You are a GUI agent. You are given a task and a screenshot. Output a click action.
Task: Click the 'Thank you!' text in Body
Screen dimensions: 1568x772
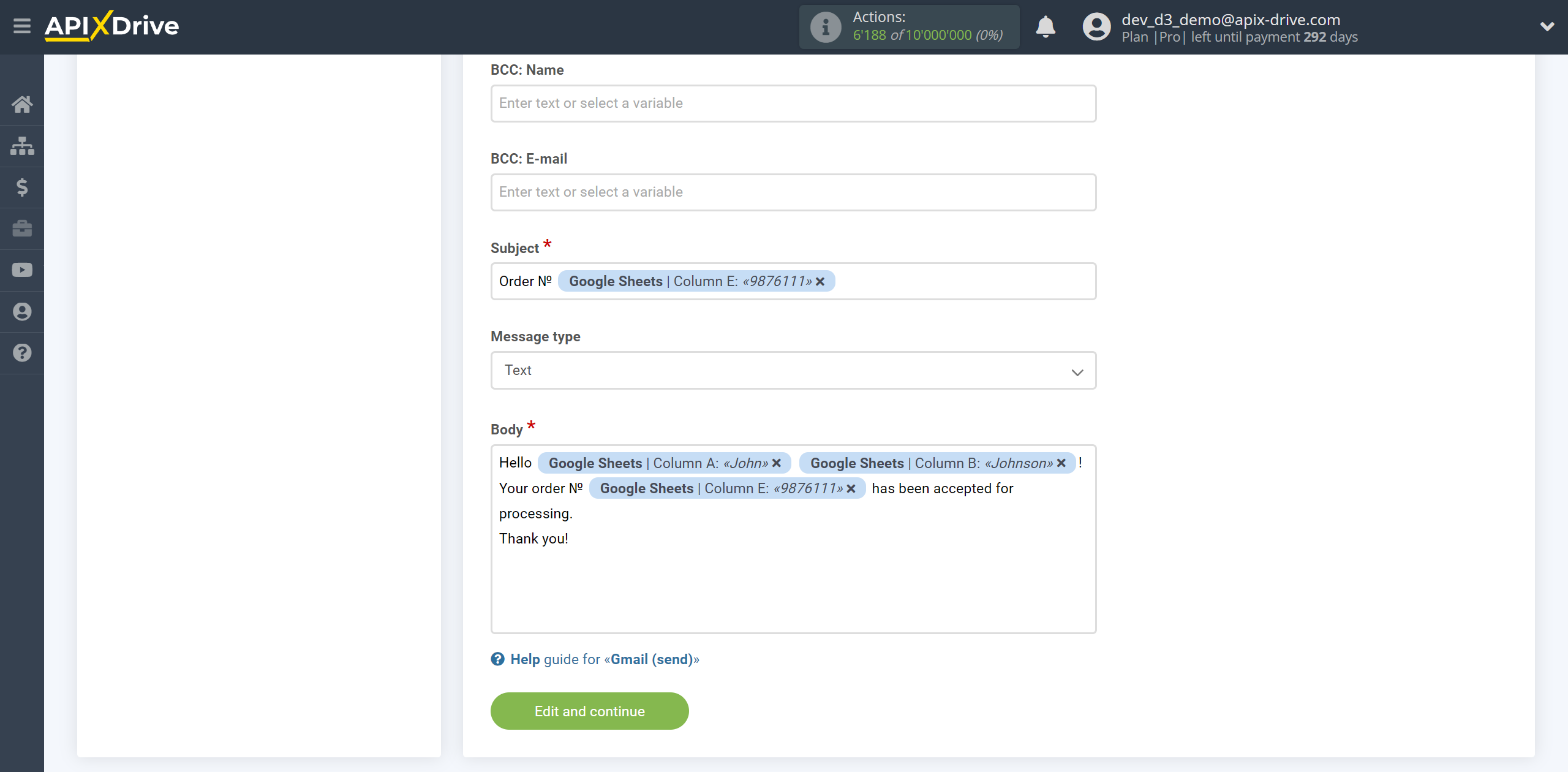coord(533,539)
